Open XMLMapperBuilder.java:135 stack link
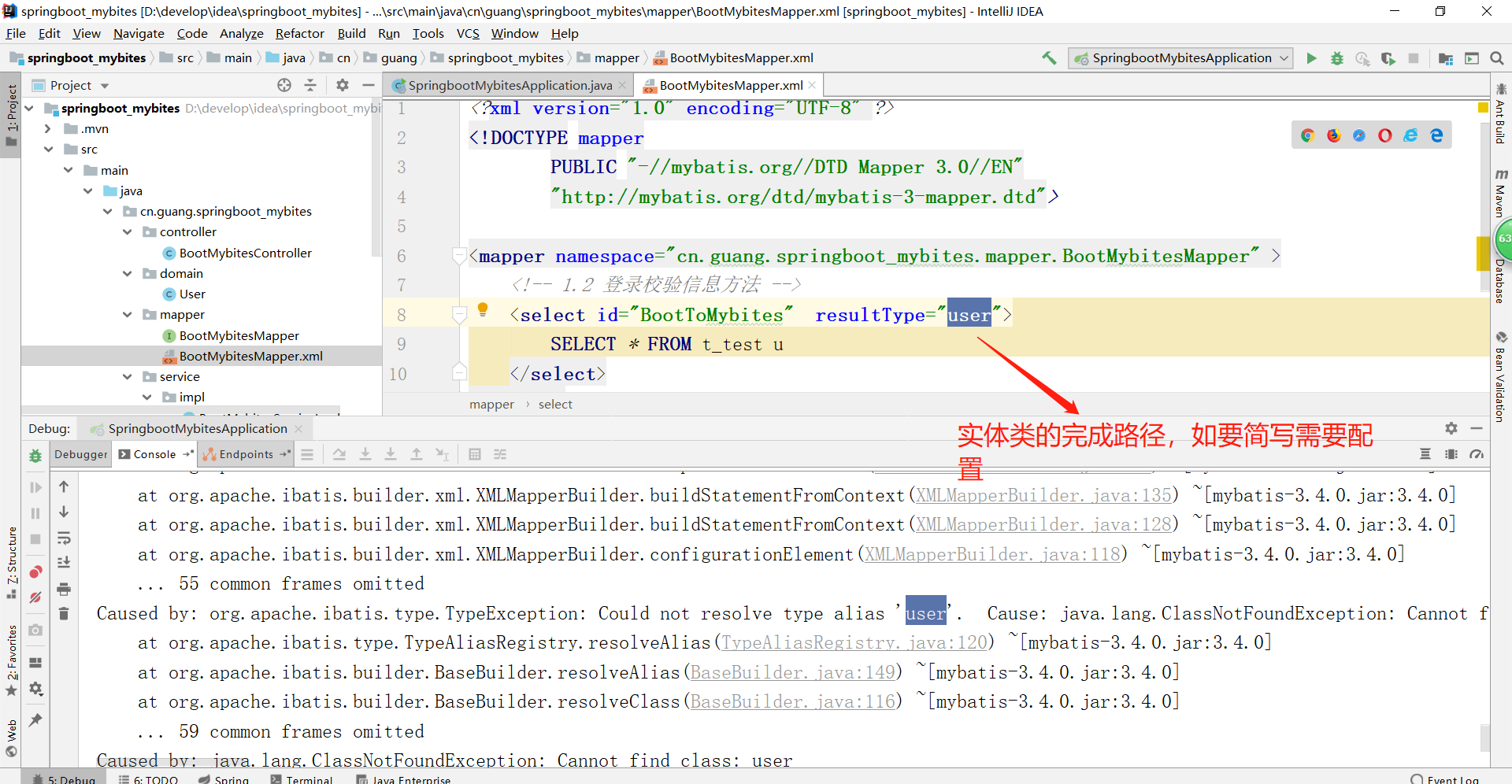Viewport: 1512px width, 784px height. pyautogui.click(x=1043, y=495)
